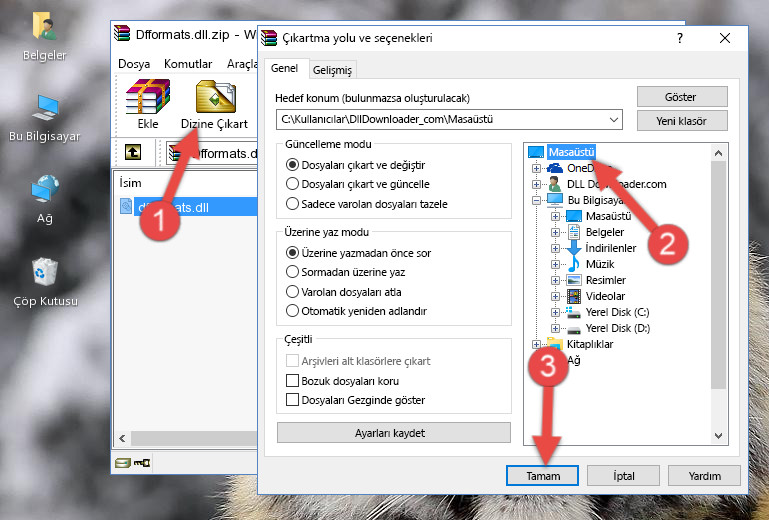Screen dimensions: 769x520
Task: Select the Ağ desktop icon
Action: [x=45, y=199]
